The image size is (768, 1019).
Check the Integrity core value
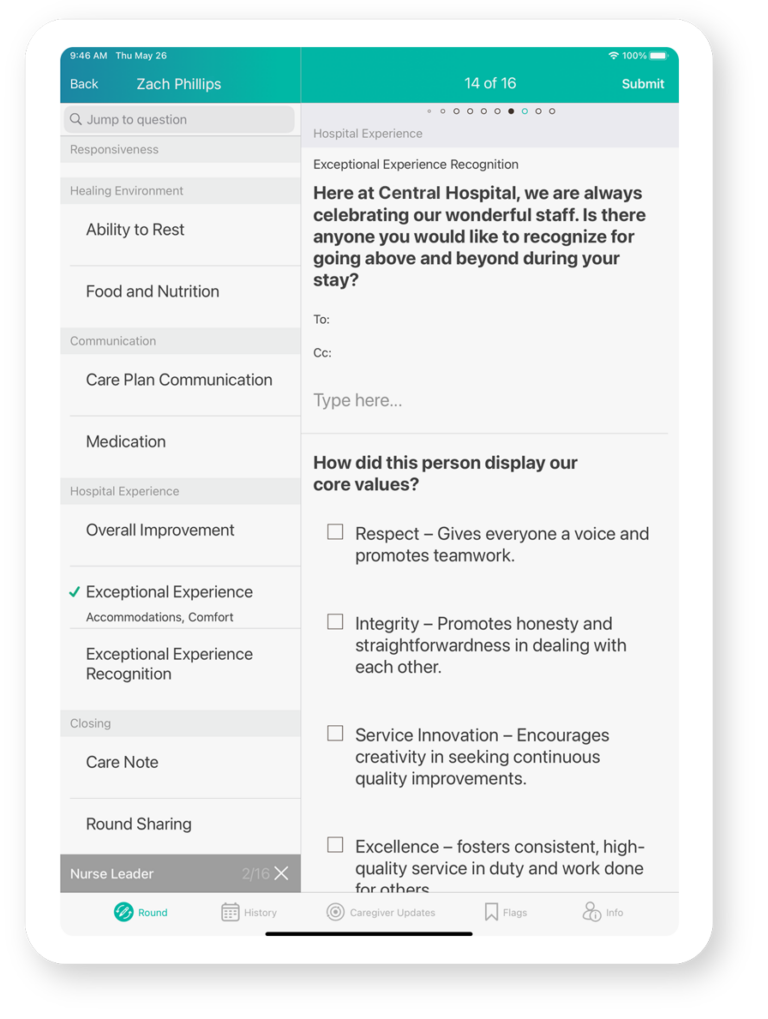335,621
